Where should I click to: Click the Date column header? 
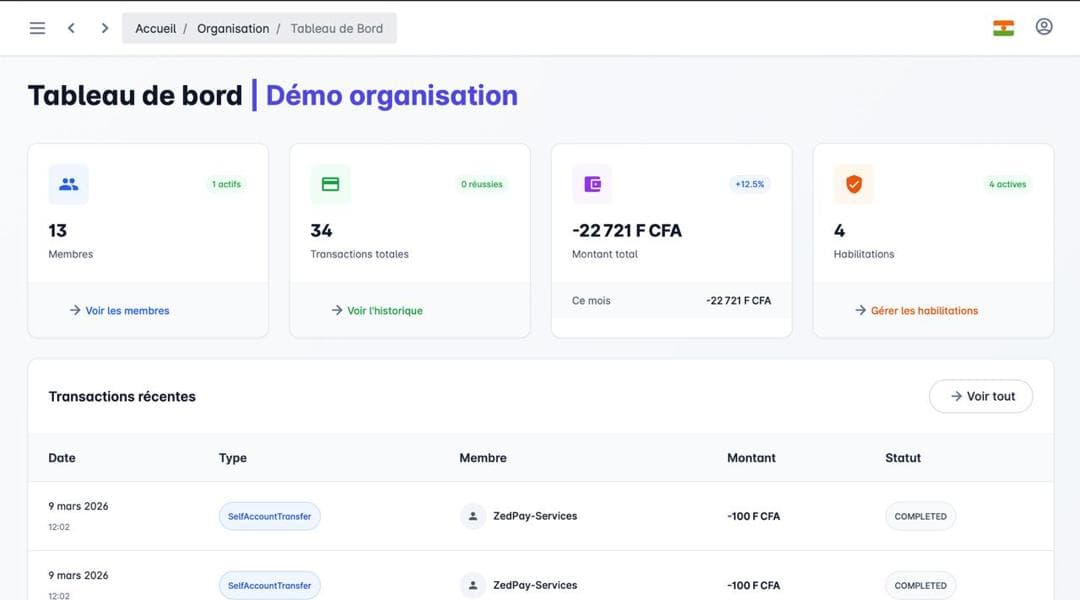tap(62, 457)
